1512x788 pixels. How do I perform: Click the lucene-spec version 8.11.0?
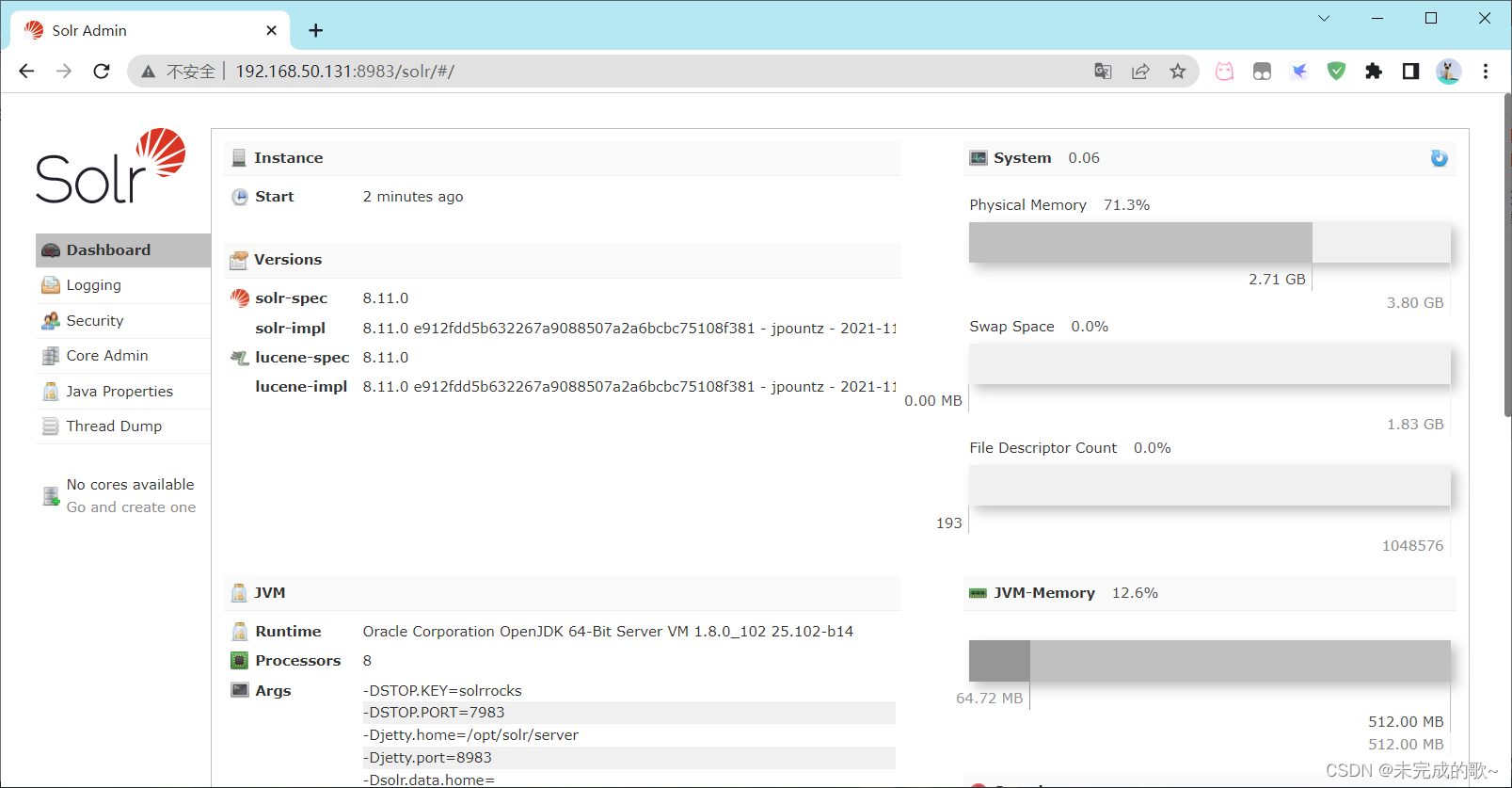click(386, 358)
